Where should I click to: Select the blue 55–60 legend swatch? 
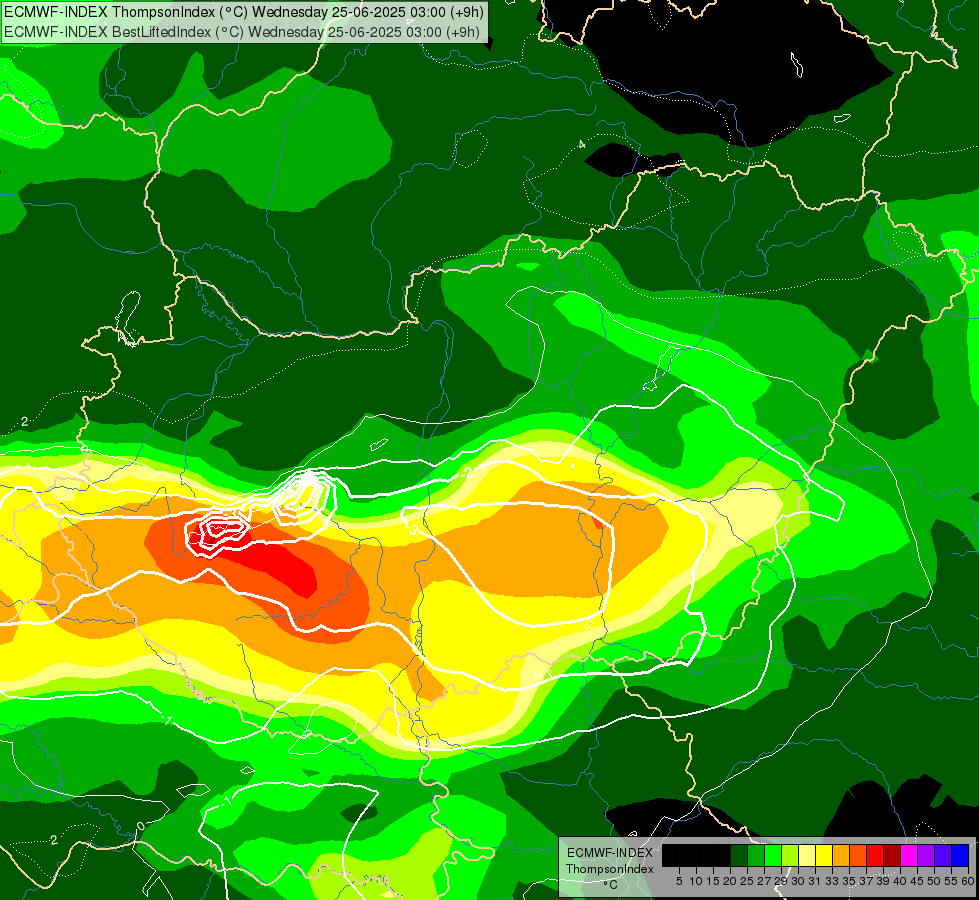960,855
